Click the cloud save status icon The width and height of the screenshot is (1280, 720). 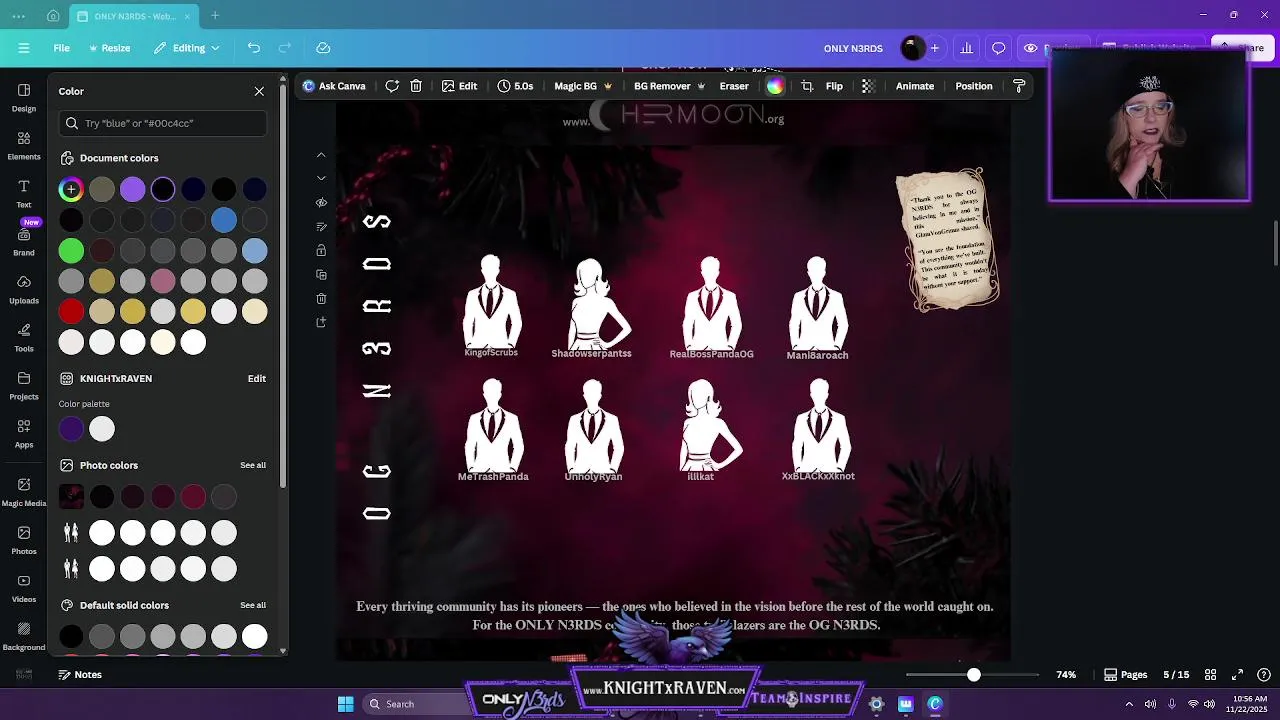tap(323, 48)
